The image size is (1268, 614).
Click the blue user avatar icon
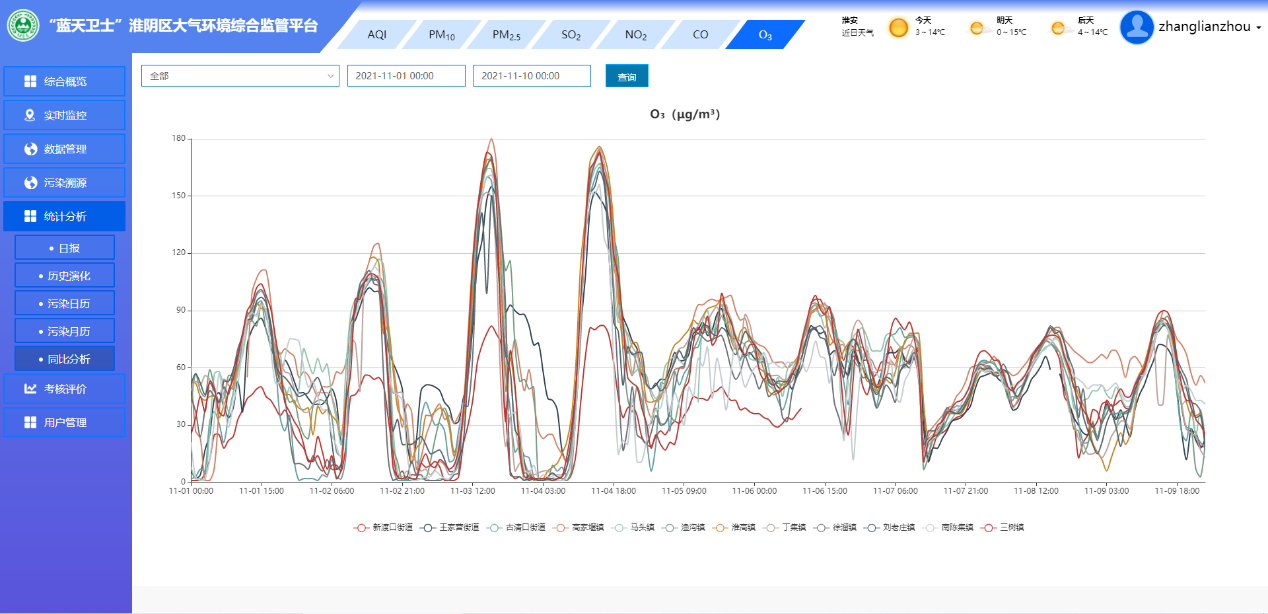(1137, 28)
